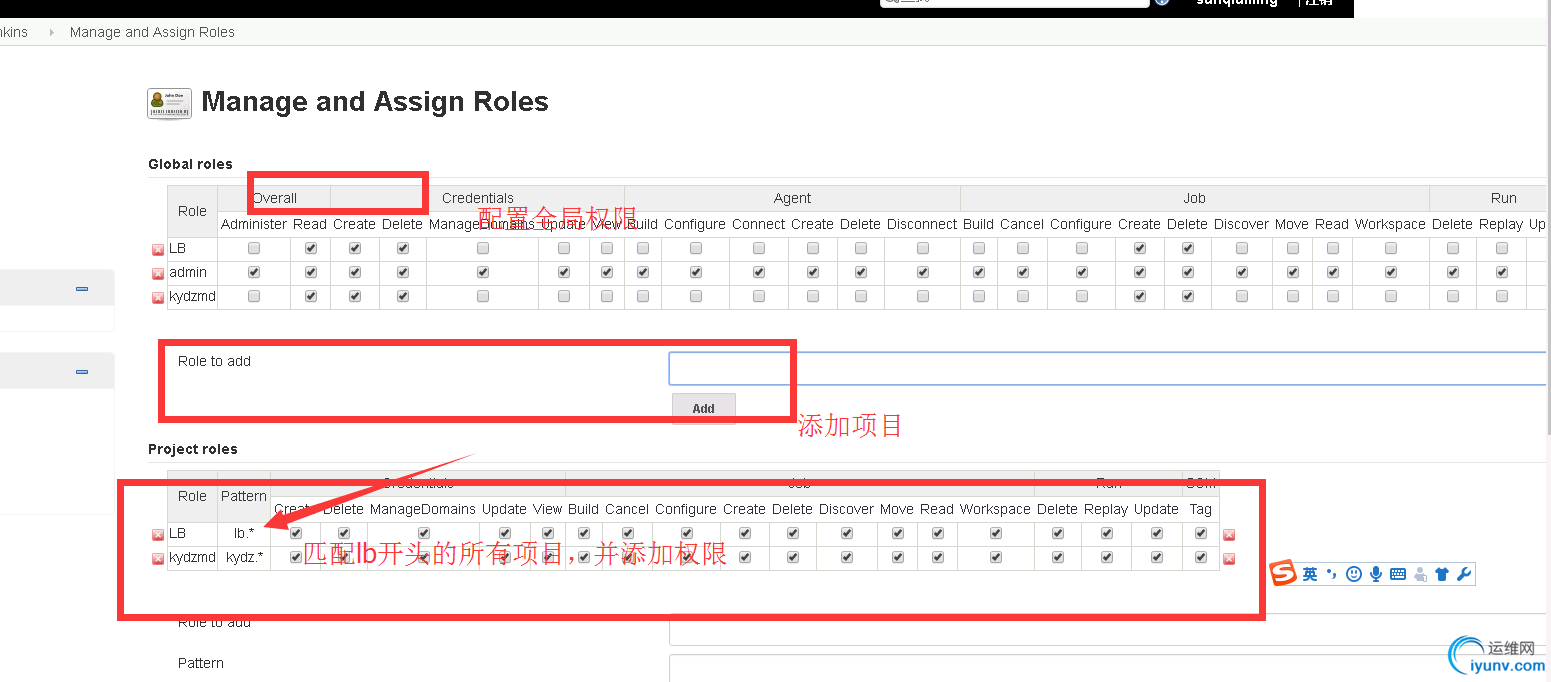Click the Tag column header in Project roles
1551x682 pixels.
1201,510
